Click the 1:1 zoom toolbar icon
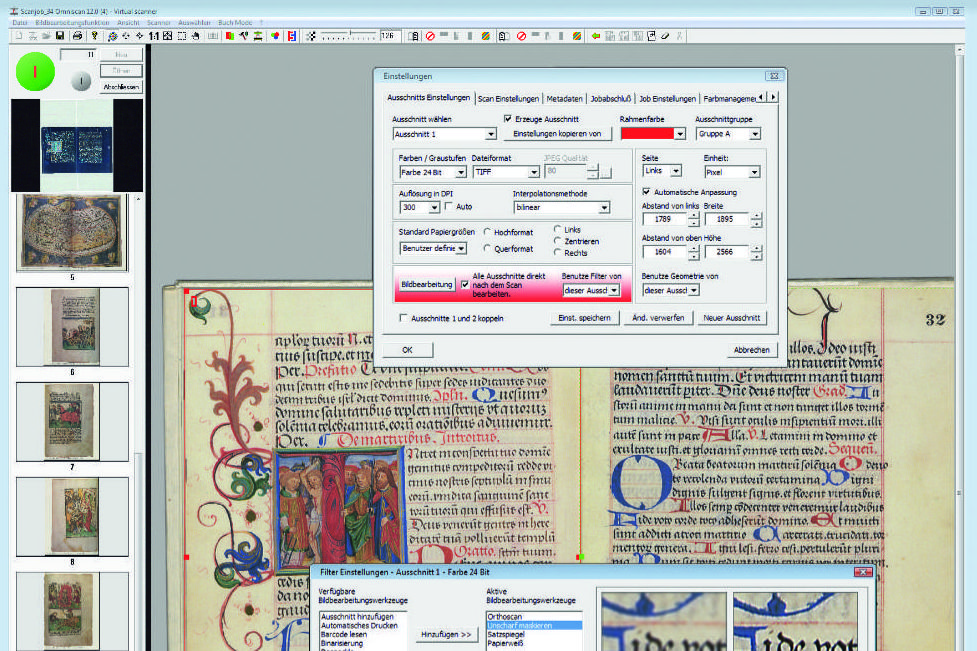Viewport: 977px width, 651px height. 154,36
